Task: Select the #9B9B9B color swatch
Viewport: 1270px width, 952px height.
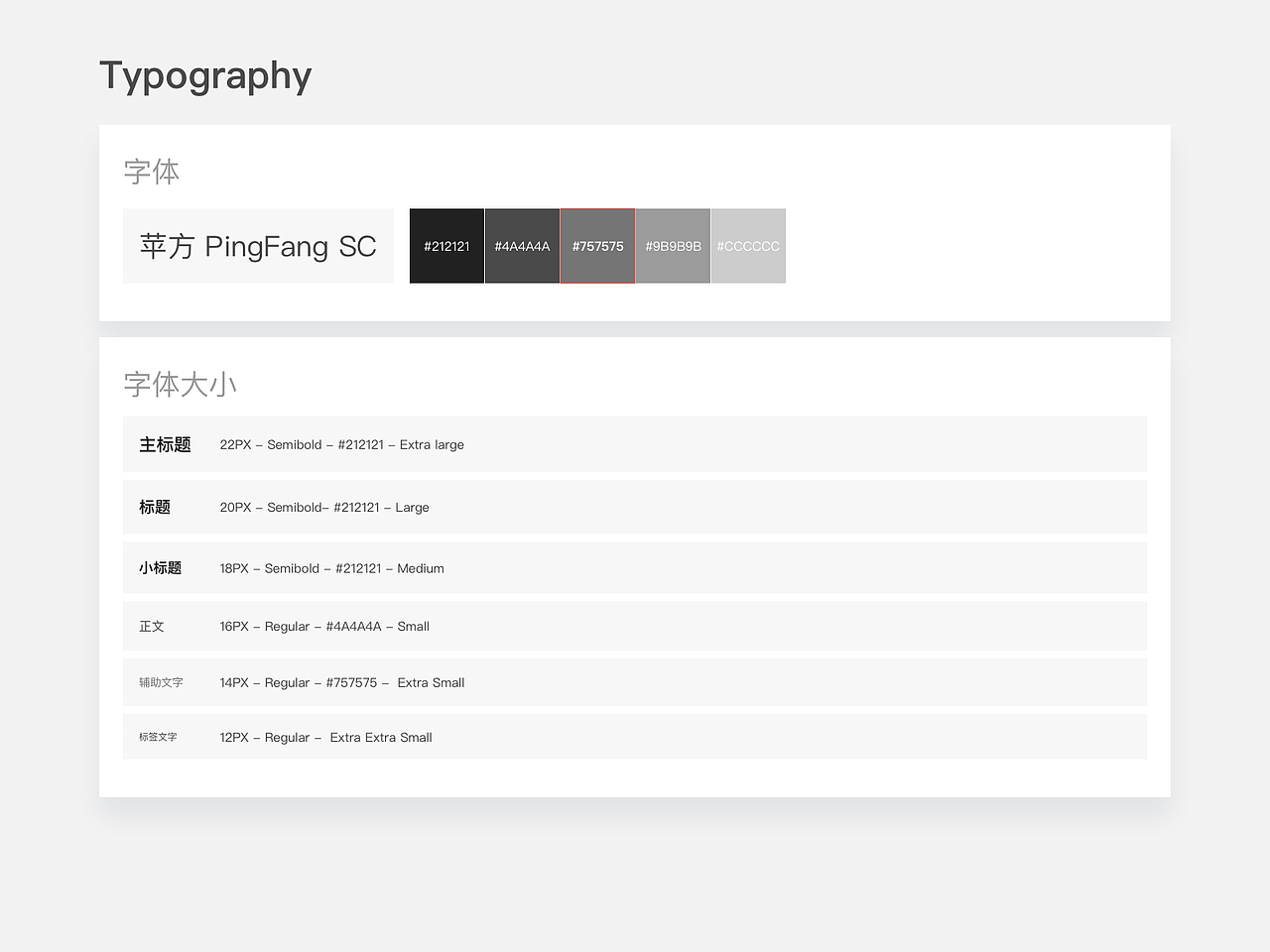Action: (673, 245)
